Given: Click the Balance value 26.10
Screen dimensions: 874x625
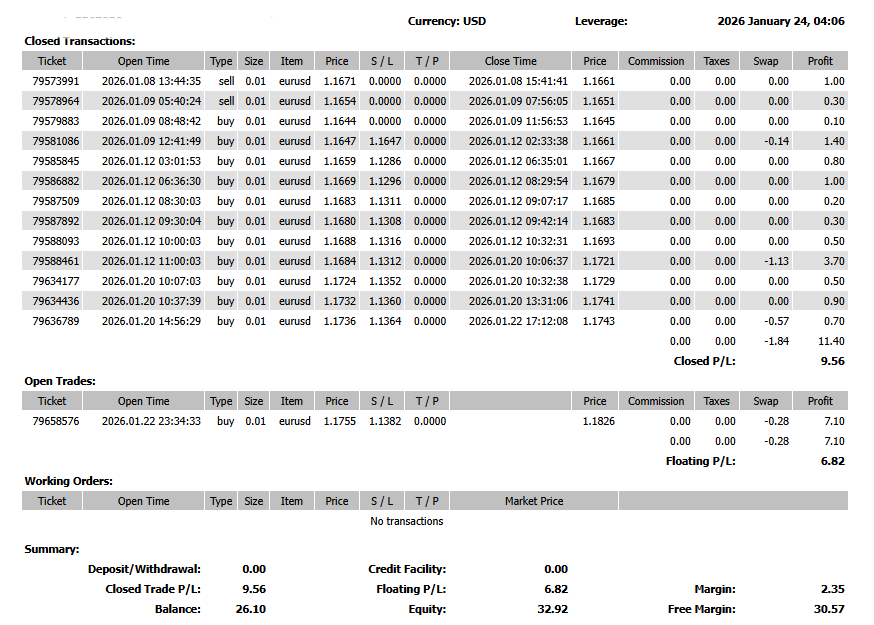Looking at the screenshot, I should click(251, 609).
